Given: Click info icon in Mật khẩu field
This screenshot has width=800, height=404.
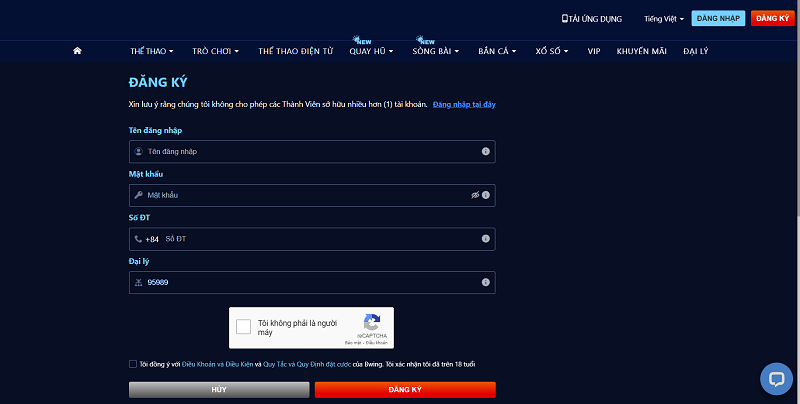Looking at the screenshot, I should tap(485, 195).
